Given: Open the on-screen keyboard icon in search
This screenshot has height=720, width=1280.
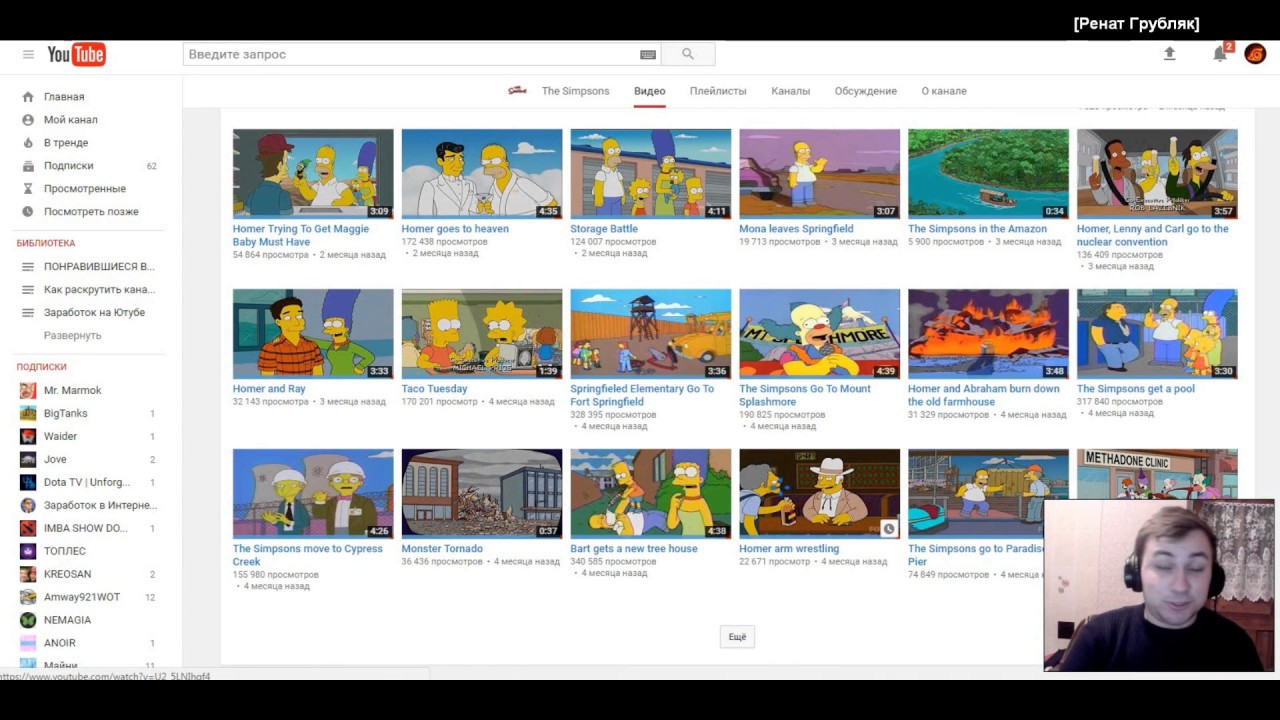Looking at the screenshot, I should click(647, 55).
